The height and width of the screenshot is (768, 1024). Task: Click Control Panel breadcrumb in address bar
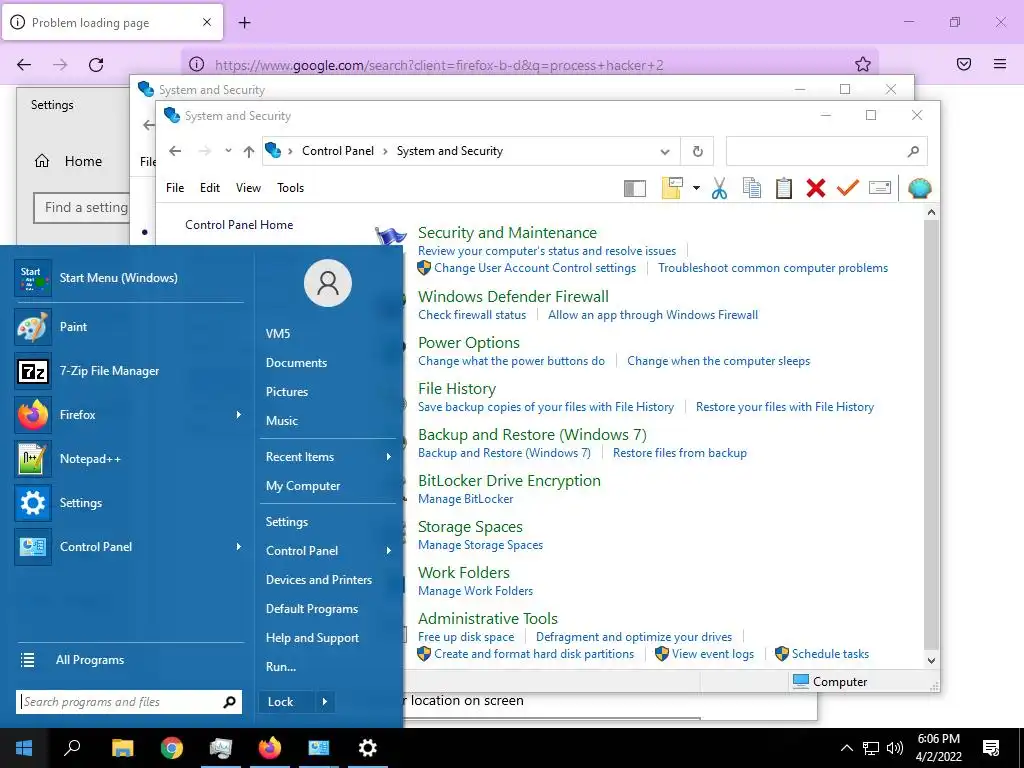click(x=338, y=151)
